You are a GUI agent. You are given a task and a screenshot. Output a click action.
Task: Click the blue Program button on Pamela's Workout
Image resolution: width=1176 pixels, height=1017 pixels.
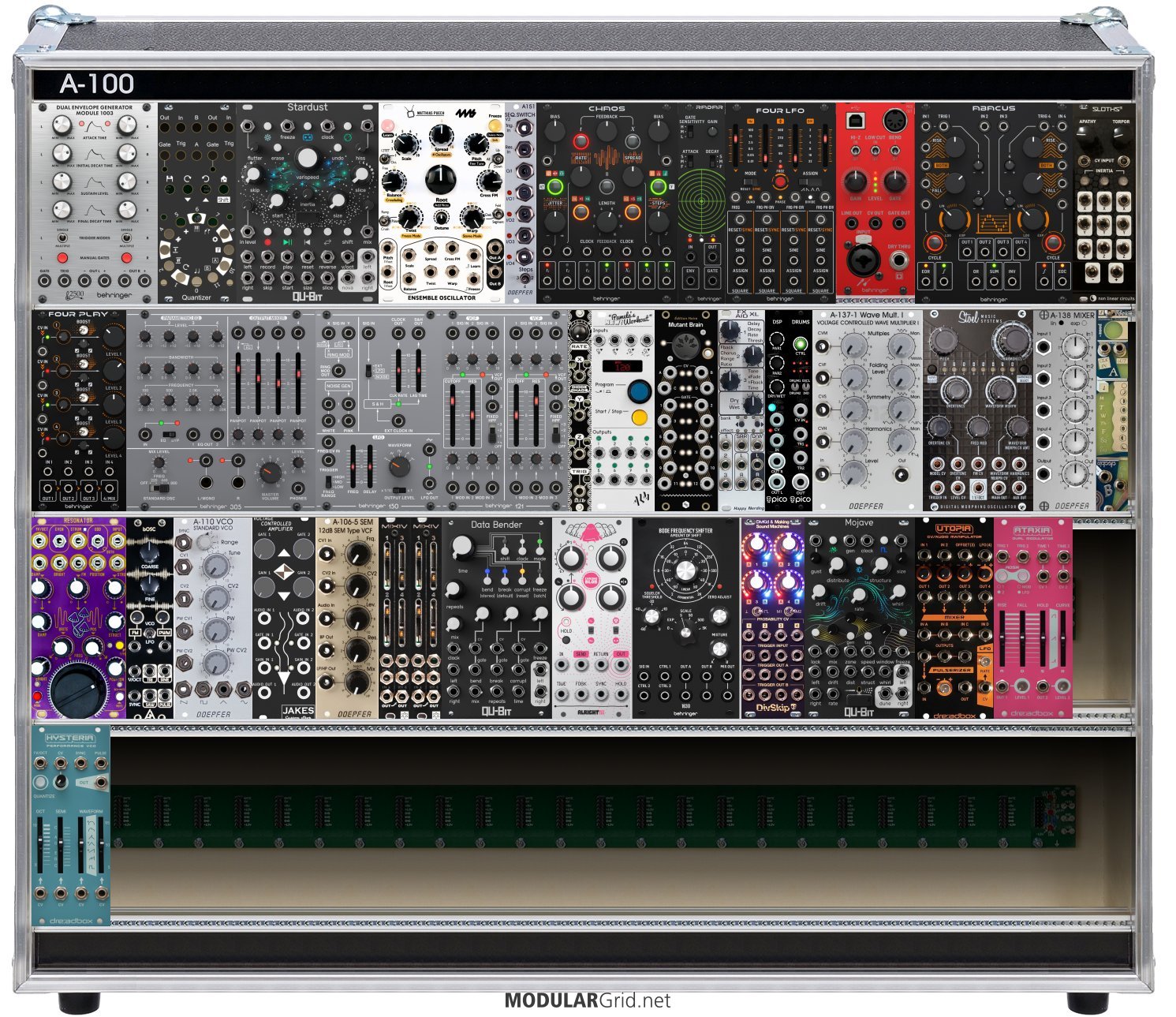(639, 391)
